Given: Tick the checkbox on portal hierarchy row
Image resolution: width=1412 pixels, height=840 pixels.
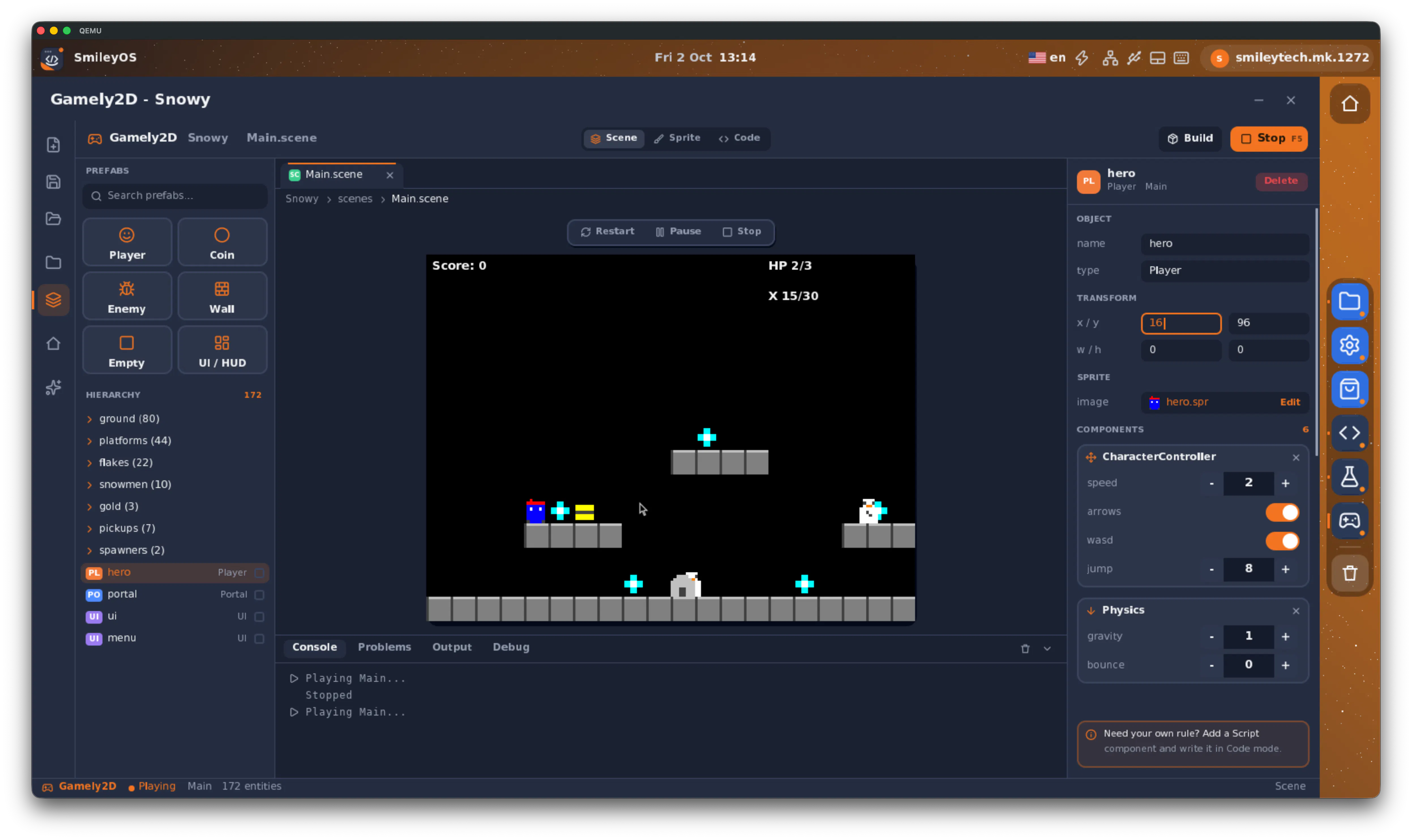Looking at the screenshot, I should tap(259, 594).
